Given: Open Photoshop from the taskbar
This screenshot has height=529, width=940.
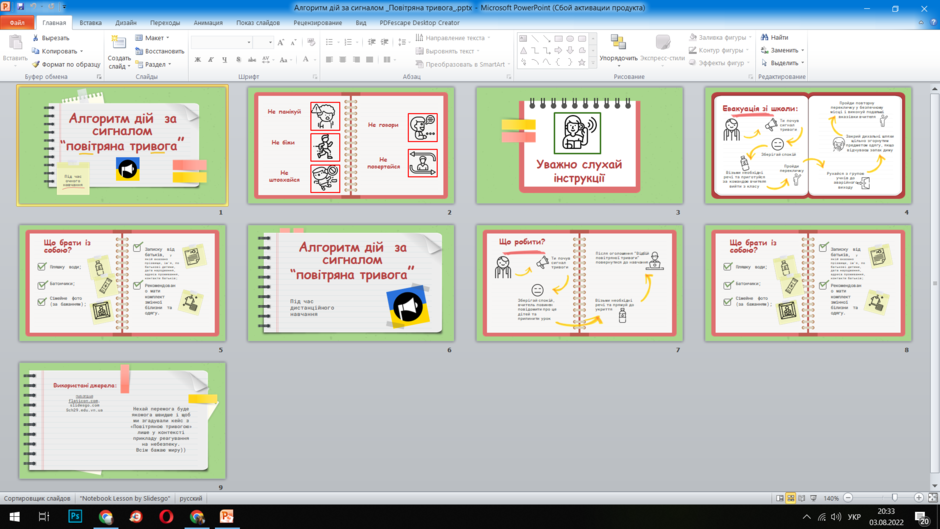Looking at the screenshot, I should tap(75, 516).
